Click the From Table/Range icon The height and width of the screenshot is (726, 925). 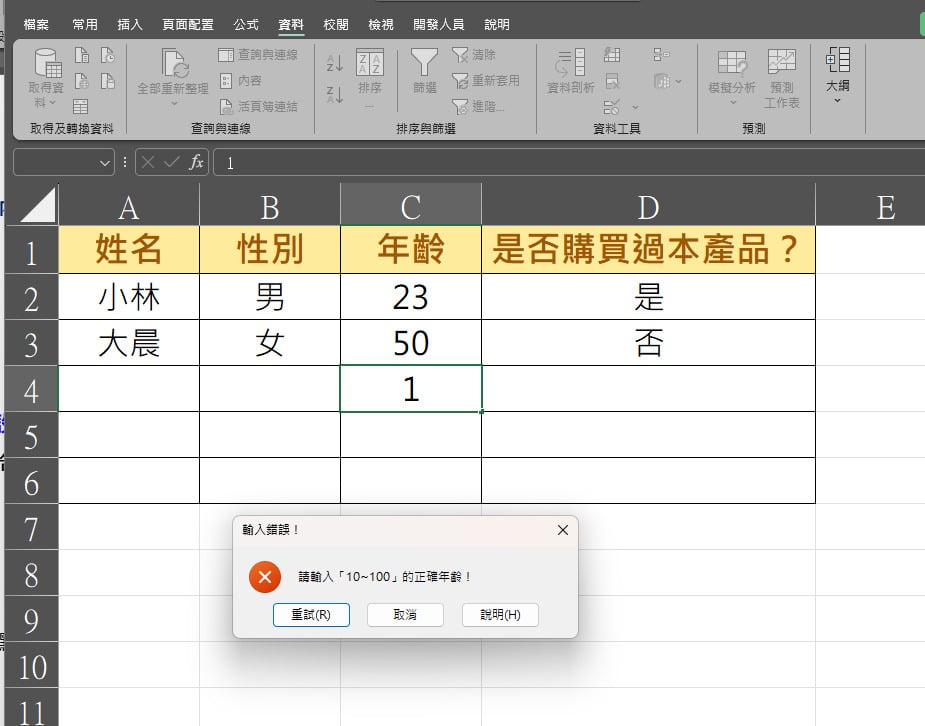pos(80,107)
